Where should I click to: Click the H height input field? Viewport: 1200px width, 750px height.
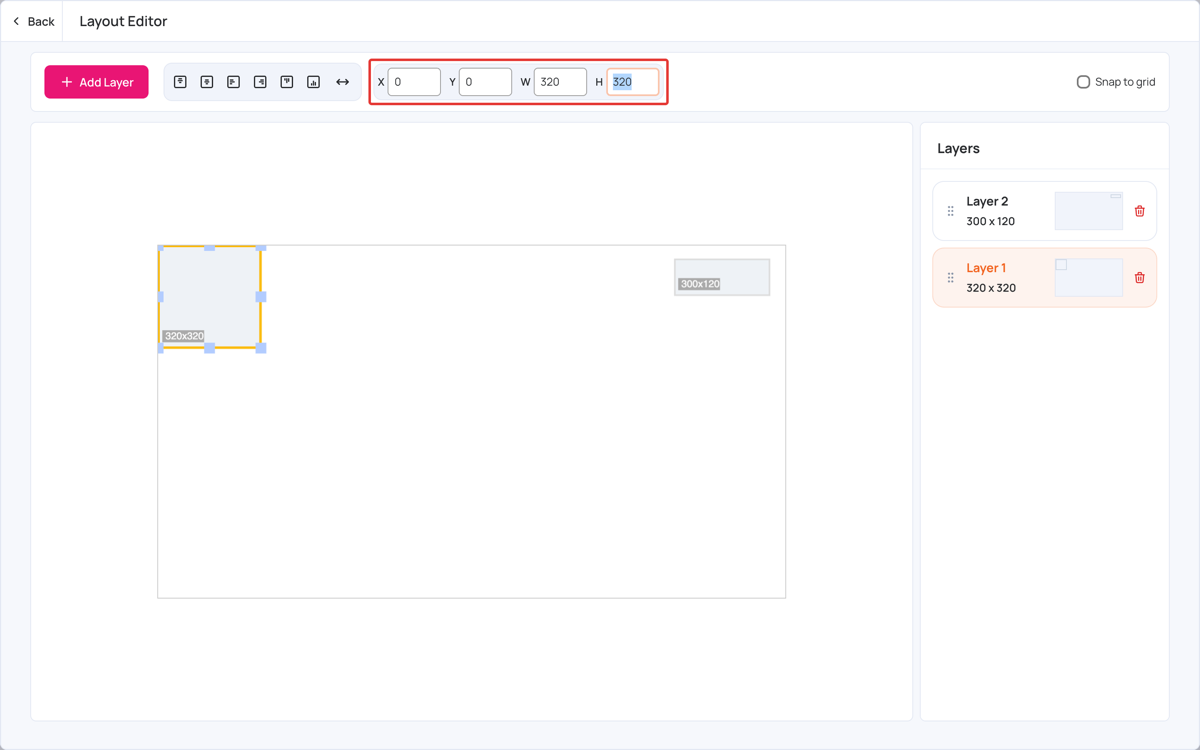coord(633,82)
